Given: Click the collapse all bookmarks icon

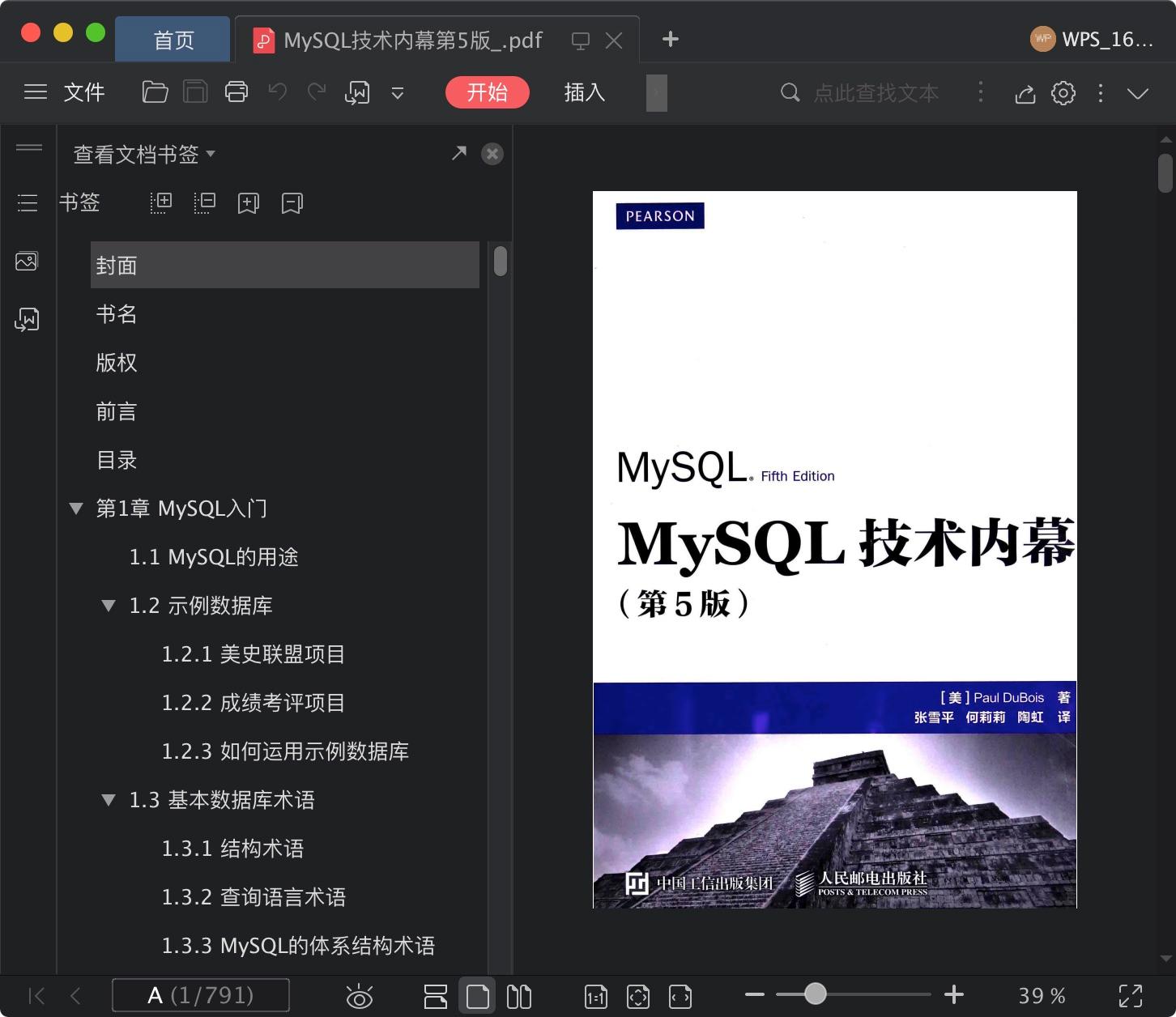Looking at the screenshot, I should 205,203.
